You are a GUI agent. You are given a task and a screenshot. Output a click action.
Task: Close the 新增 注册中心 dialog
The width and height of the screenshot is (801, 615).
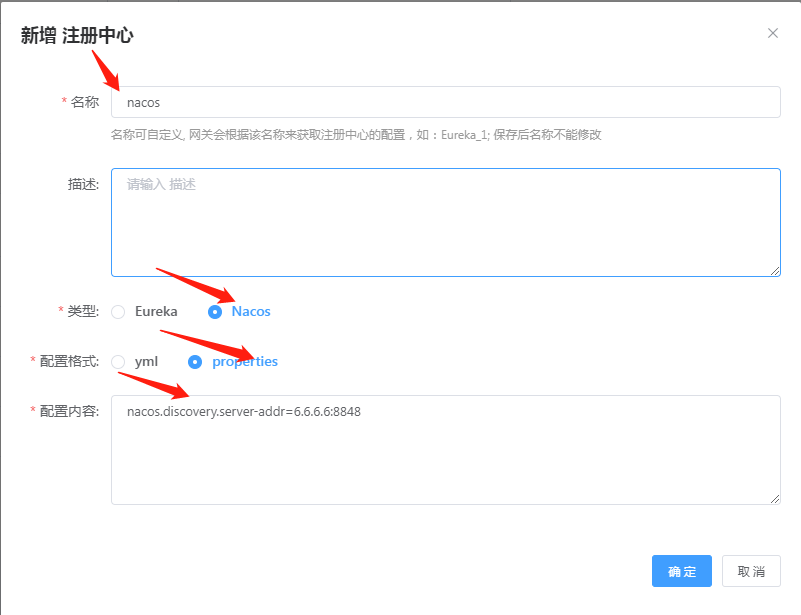tap(772, 33)
